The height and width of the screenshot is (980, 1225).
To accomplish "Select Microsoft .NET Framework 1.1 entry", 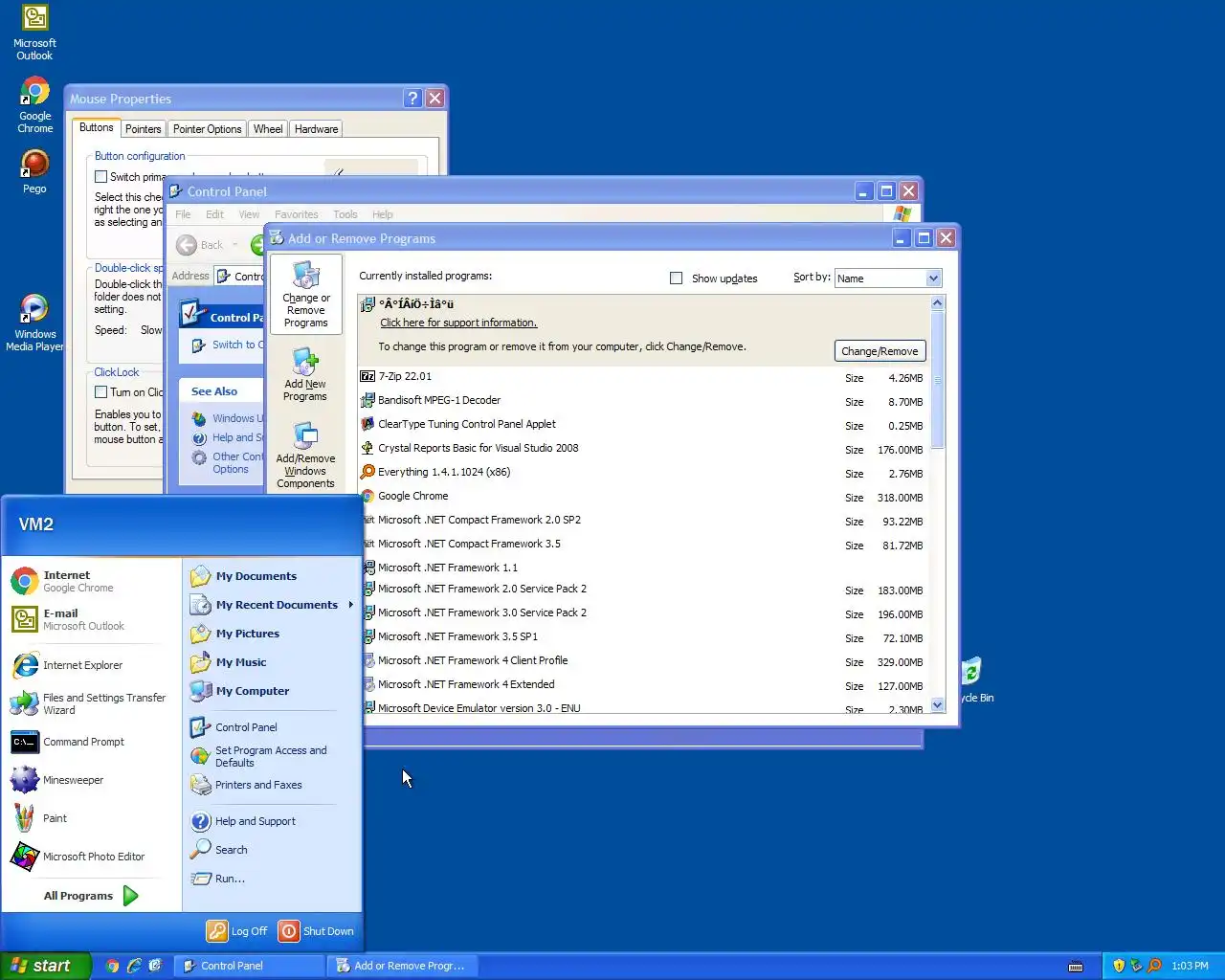I will (x=641, y=568).
